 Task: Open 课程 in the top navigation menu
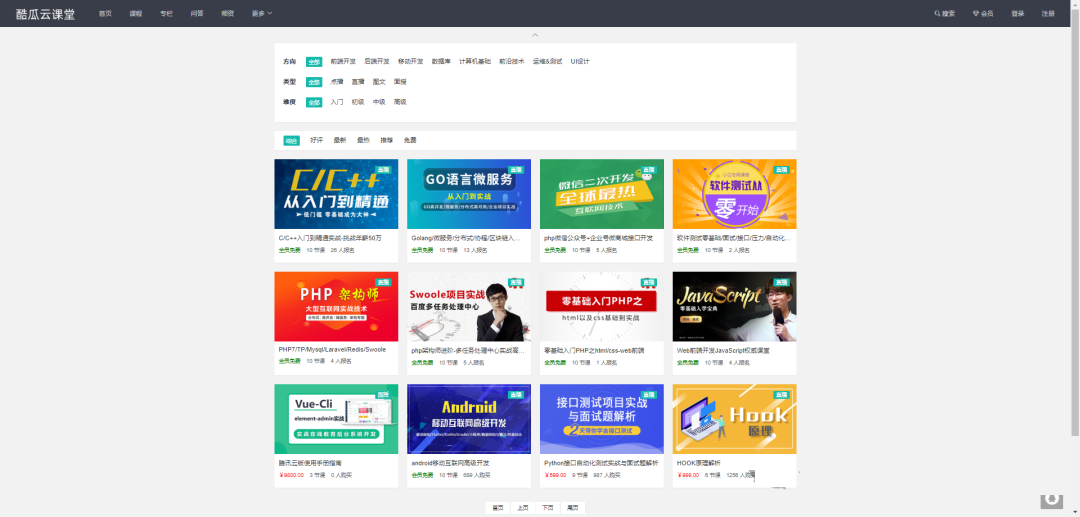tap(136, 14)
